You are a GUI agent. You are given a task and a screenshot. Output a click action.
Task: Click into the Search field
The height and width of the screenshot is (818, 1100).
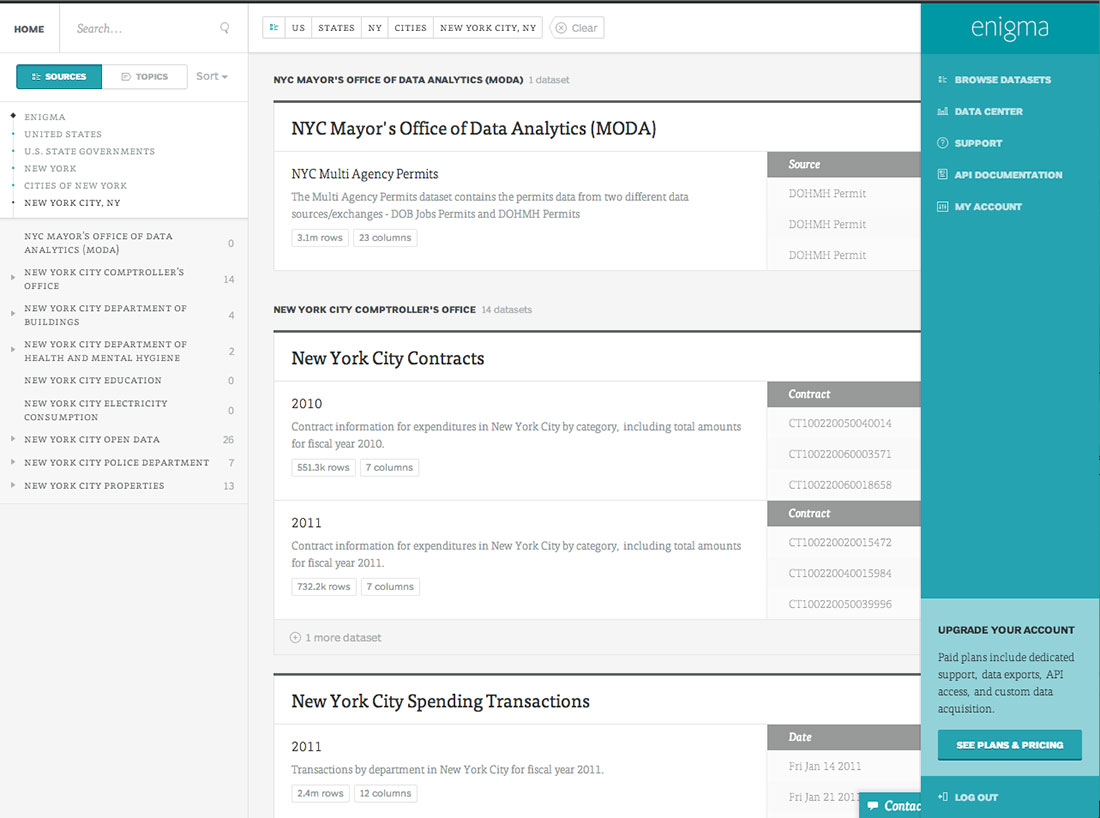[x=140, y=29]
